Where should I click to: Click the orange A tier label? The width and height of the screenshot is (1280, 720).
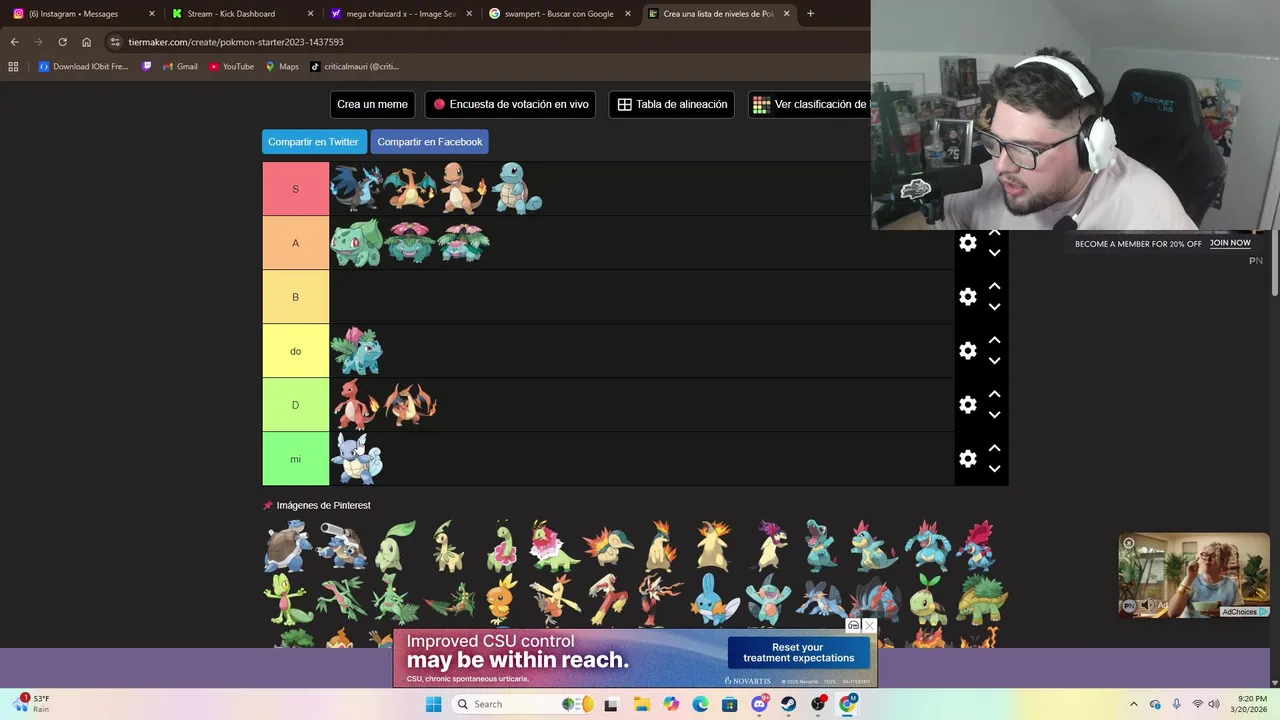point(295,243)
